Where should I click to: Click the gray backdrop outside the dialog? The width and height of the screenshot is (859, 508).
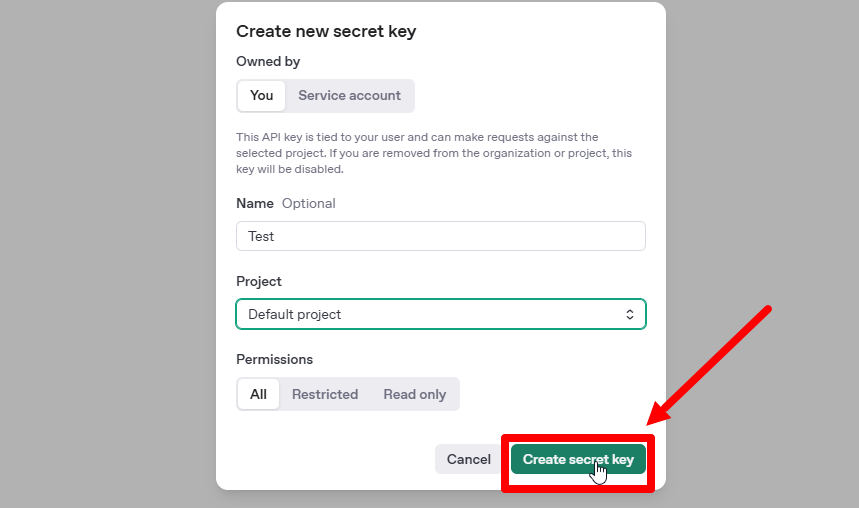pyautogui.click(x=100, y=250)
